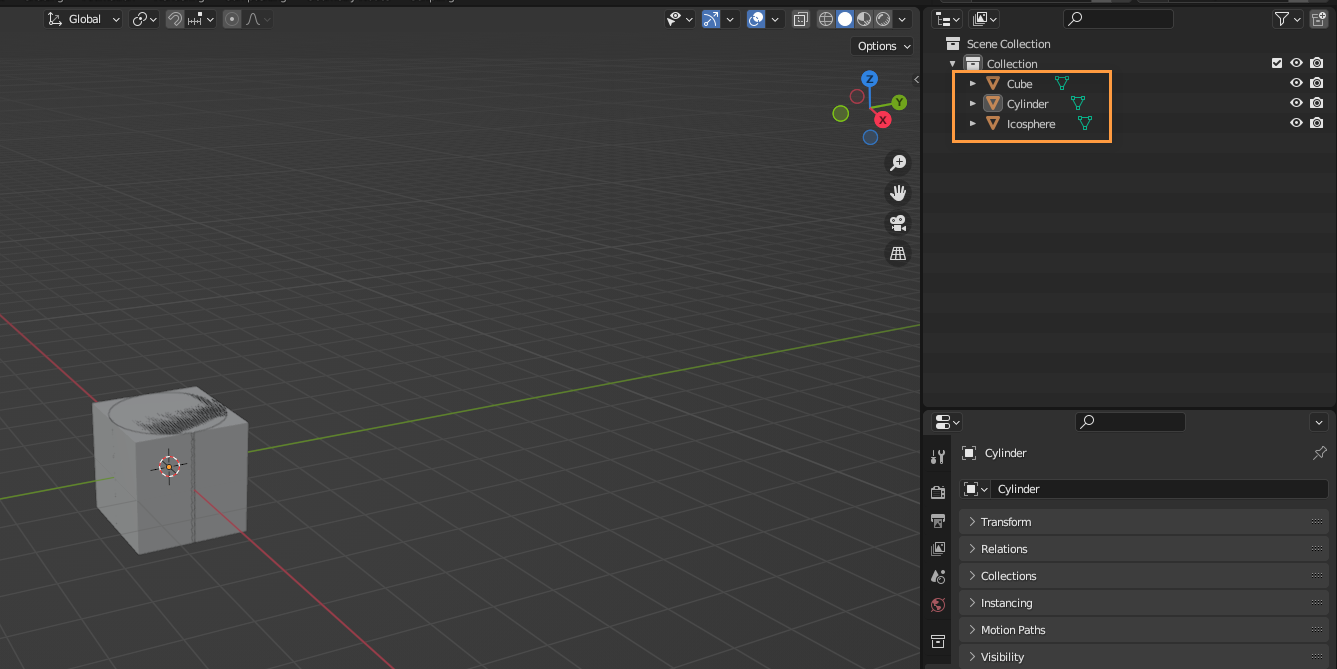Disable Icosphere in renders via camera icon
The height and width of the screenshot is (669, 1337).
click(x=1317, y=124)
